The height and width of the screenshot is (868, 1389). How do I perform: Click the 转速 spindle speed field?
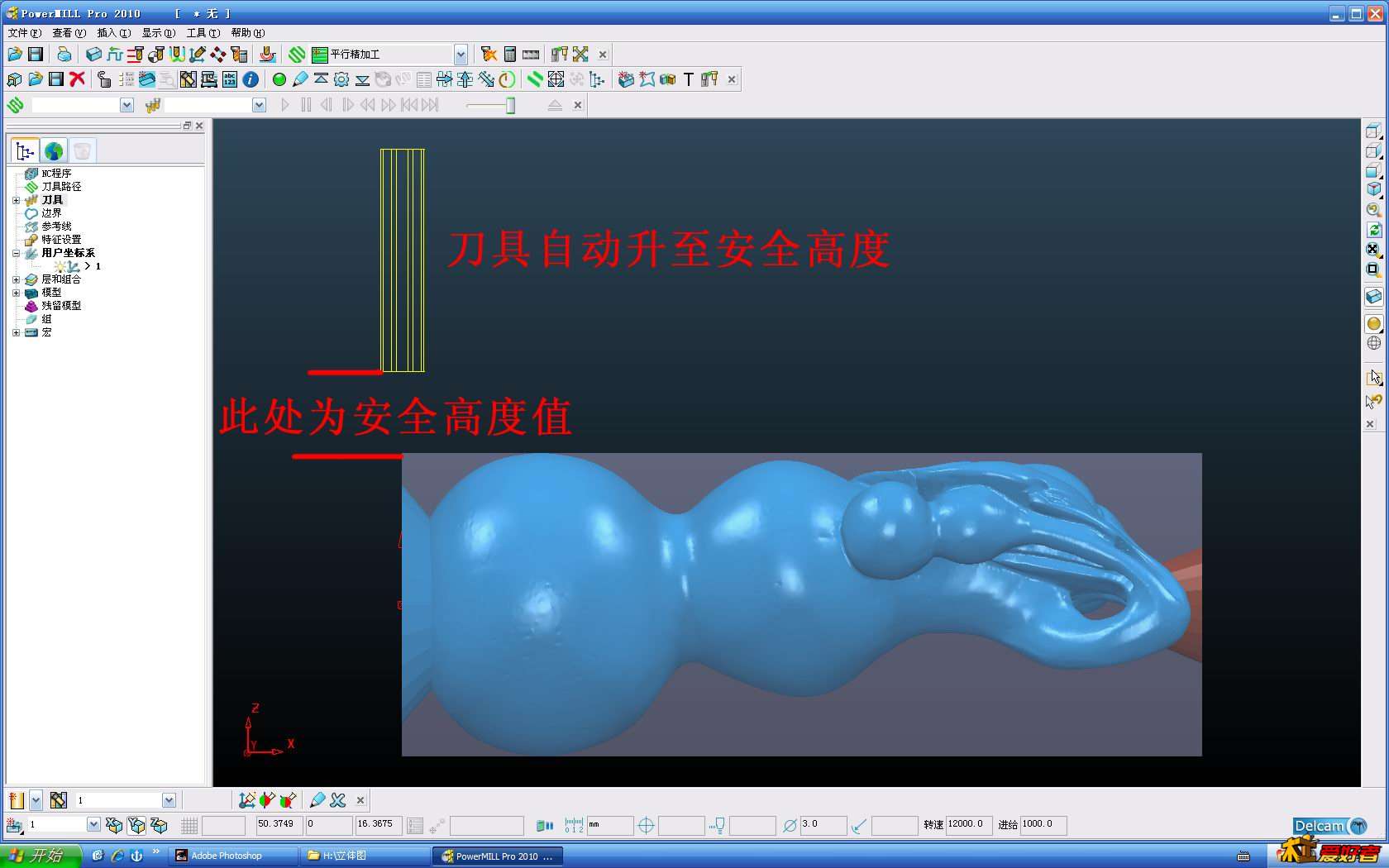(x=969, y=825)
